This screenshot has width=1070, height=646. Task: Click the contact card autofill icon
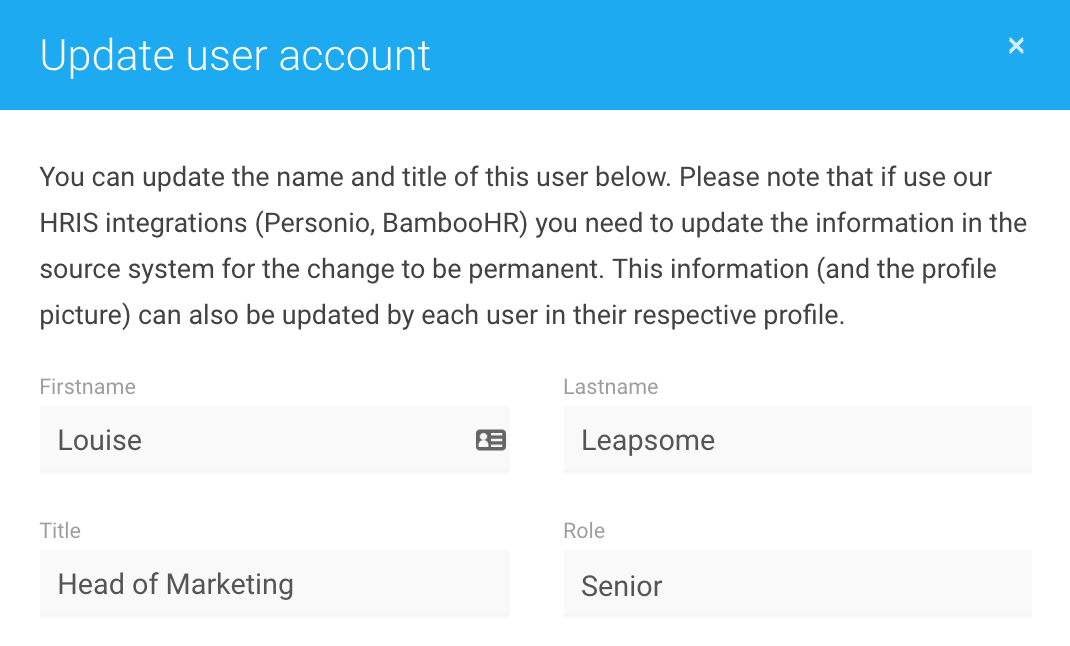pyautogui.click(x=491, y=440)
